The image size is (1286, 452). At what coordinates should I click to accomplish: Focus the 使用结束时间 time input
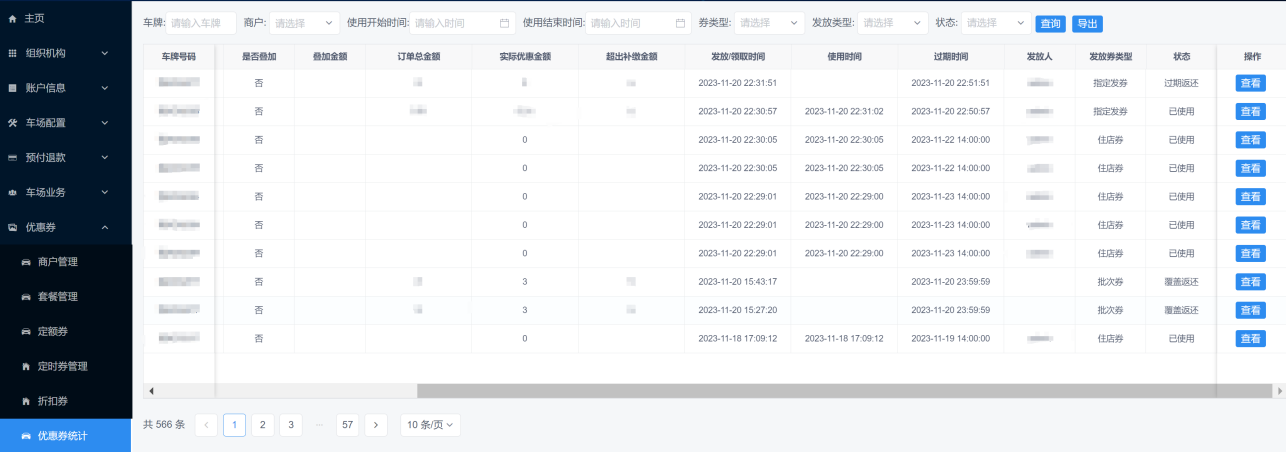point(638,23)
